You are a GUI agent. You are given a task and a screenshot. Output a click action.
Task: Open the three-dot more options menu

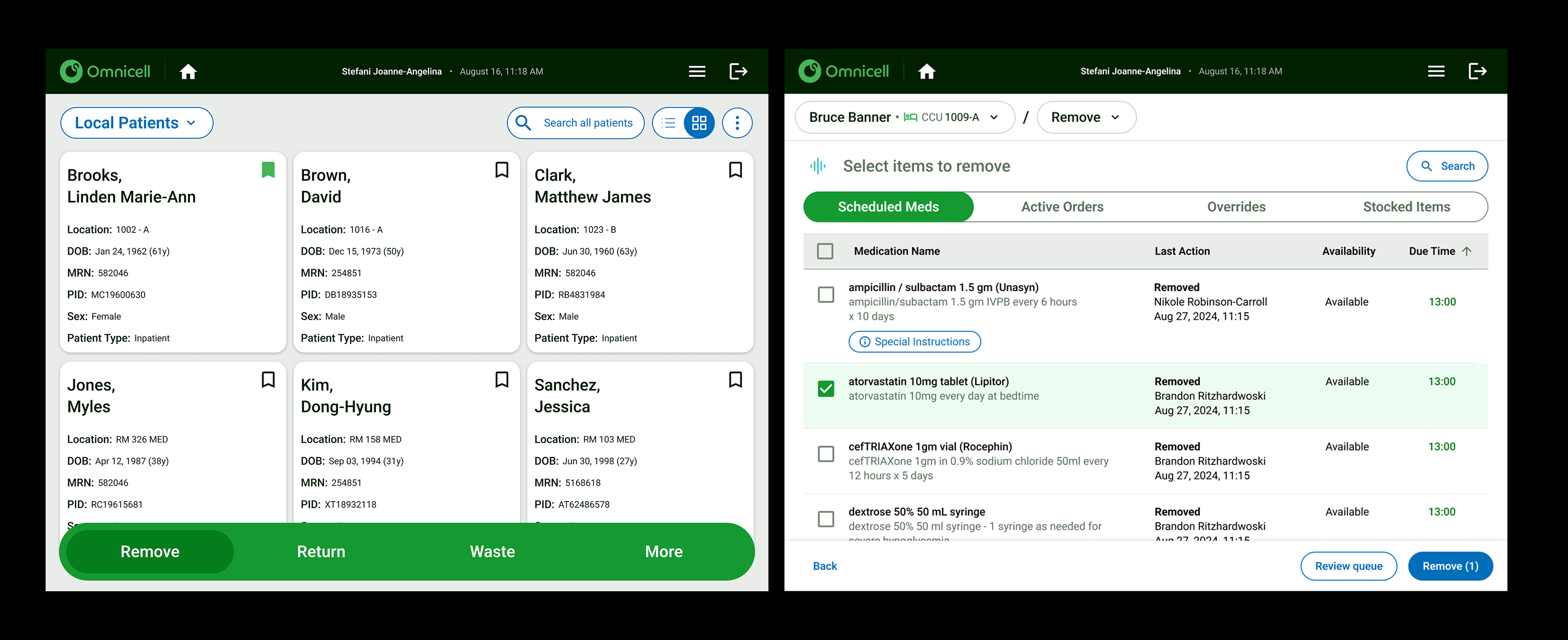(737, 123)
